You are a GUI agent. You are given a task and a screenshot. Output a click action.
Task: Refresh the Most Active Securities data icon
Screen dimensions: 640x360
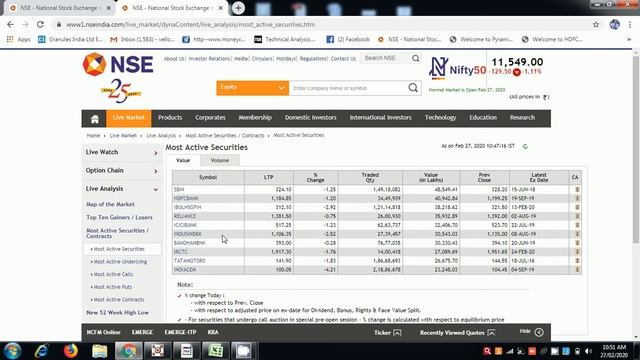(x=525, y=146)
